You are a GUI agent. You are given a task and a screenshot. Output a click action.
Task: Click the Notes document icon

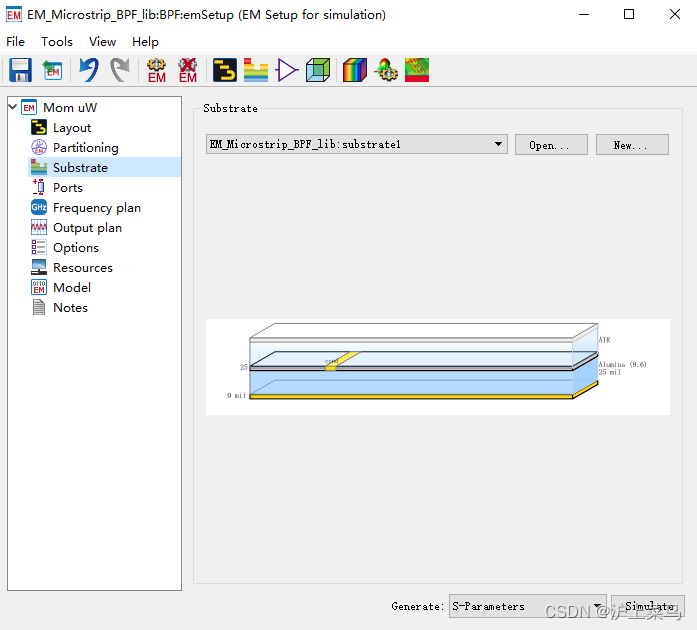coord(39,307)
